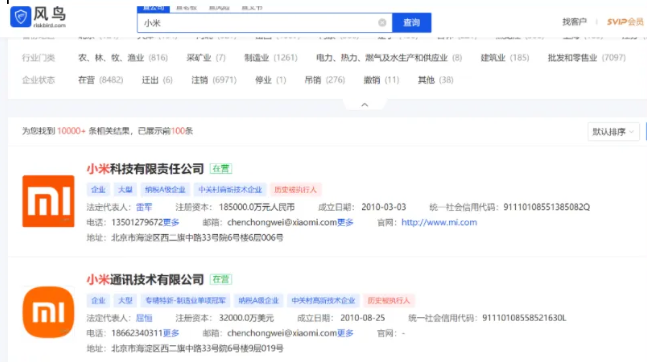Filter company status 停业 (1)

pos(271,80)
